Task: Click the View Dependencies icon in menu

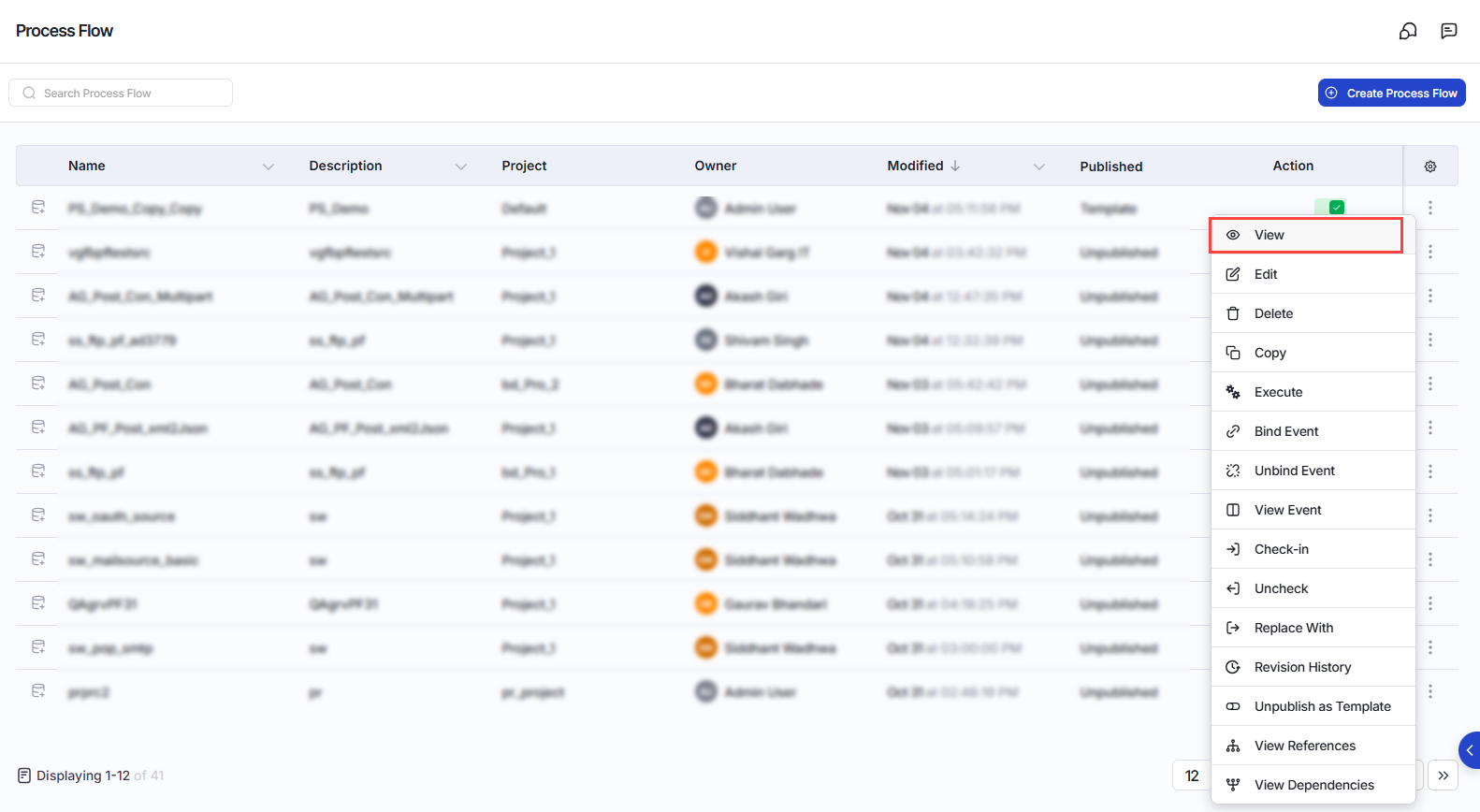Action: tap(1233, 785)
